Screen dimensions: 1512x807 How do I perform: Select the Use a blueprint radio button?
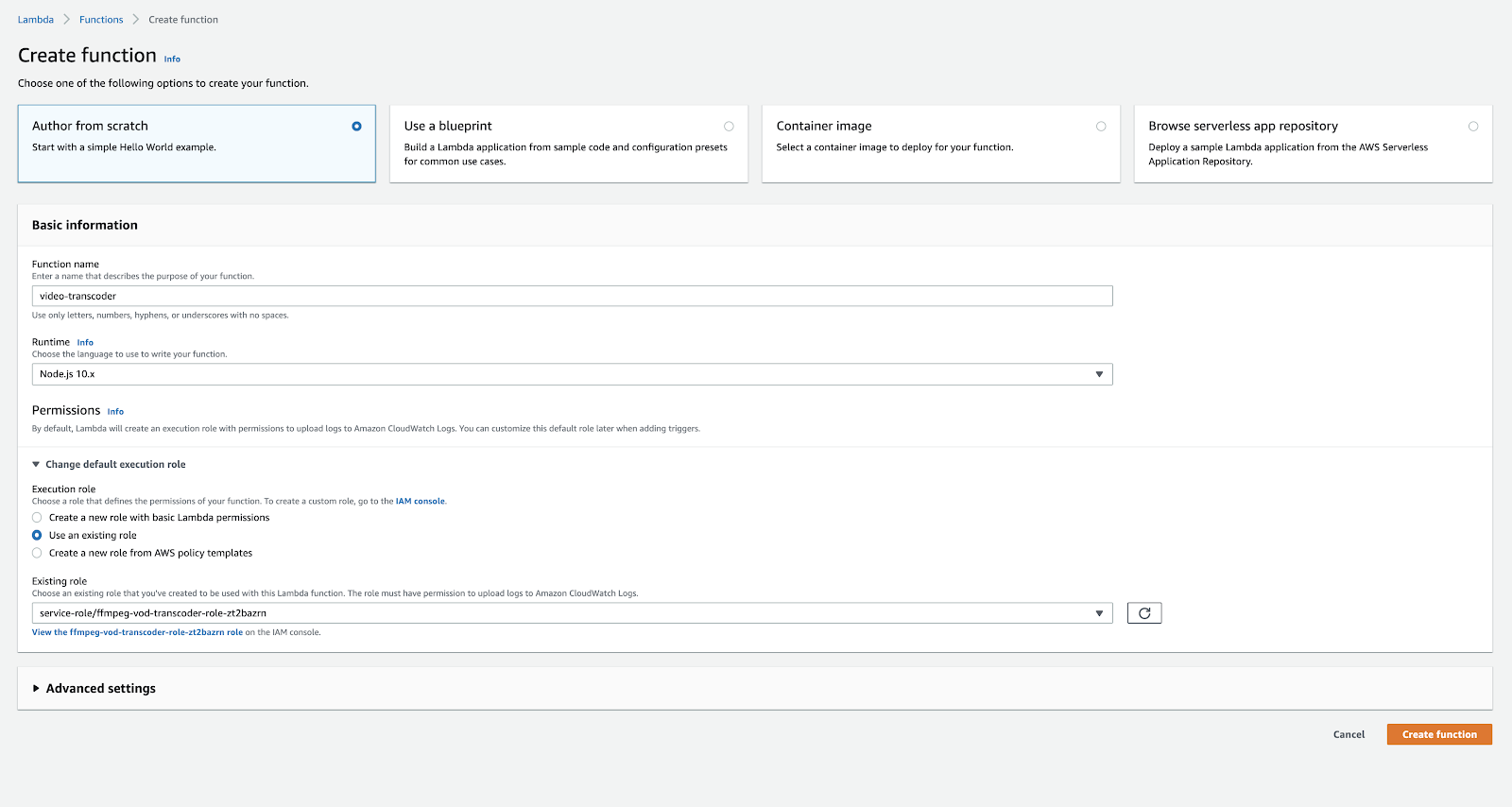(729, 127)
